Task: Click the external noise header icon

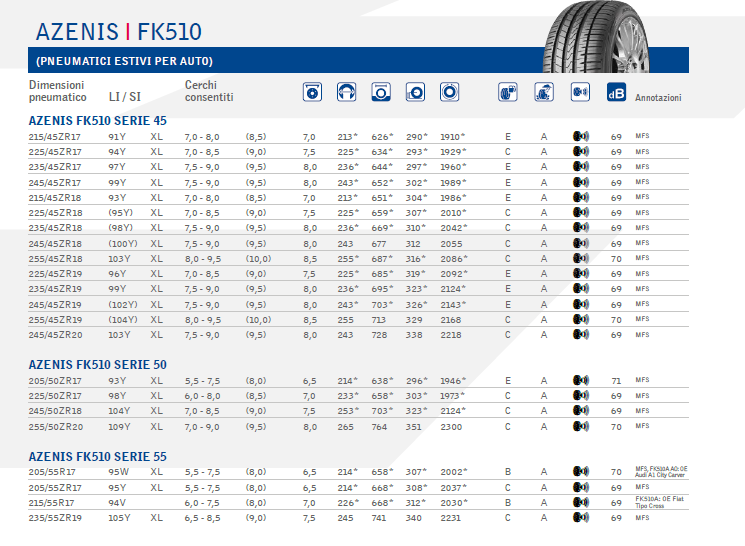Action: click(x=579, y=93)
